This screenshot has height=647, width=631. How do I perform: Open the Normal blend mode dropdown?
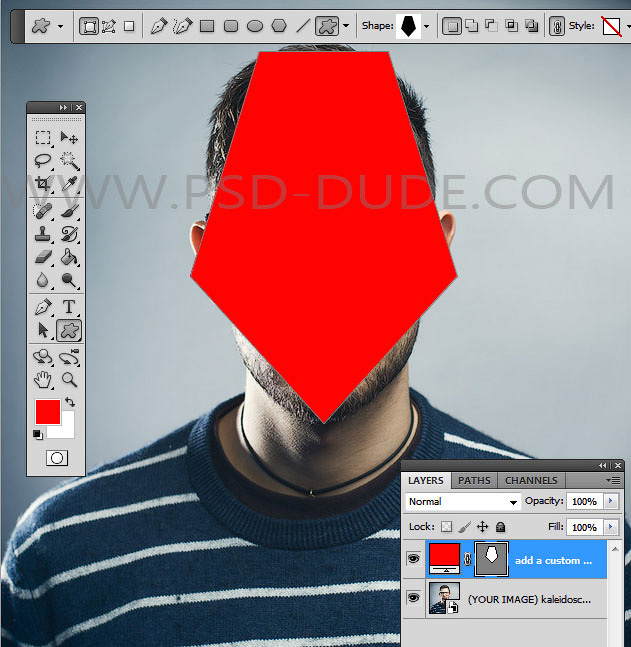463,501
